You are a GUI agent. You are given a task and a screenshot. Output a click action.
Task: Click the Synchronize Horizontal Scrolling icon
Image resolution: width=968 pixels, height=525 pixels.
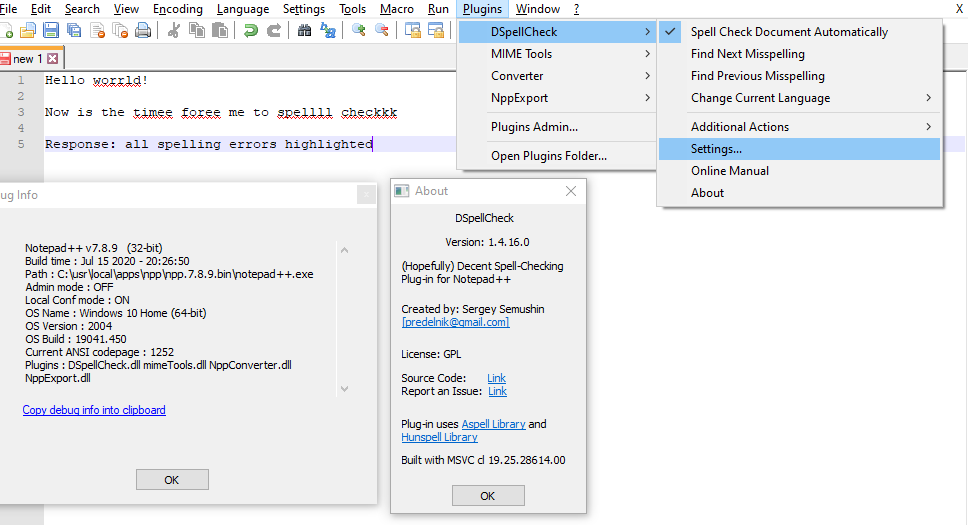point(436,30)
